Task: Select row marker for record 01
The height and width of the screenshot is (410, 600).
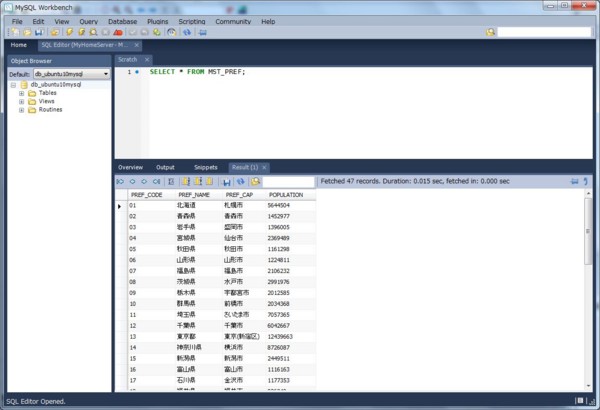Action: click(x=121, y=206)
